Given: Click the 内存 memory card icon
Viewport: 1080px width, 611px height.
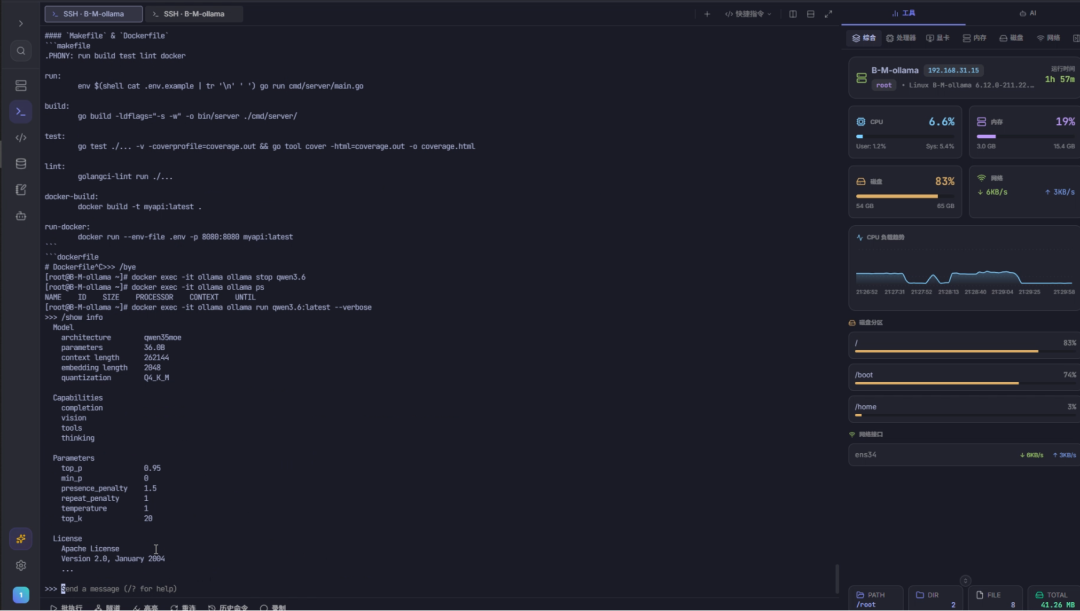Looking at the screenshot, I should (x=981, y=122).
